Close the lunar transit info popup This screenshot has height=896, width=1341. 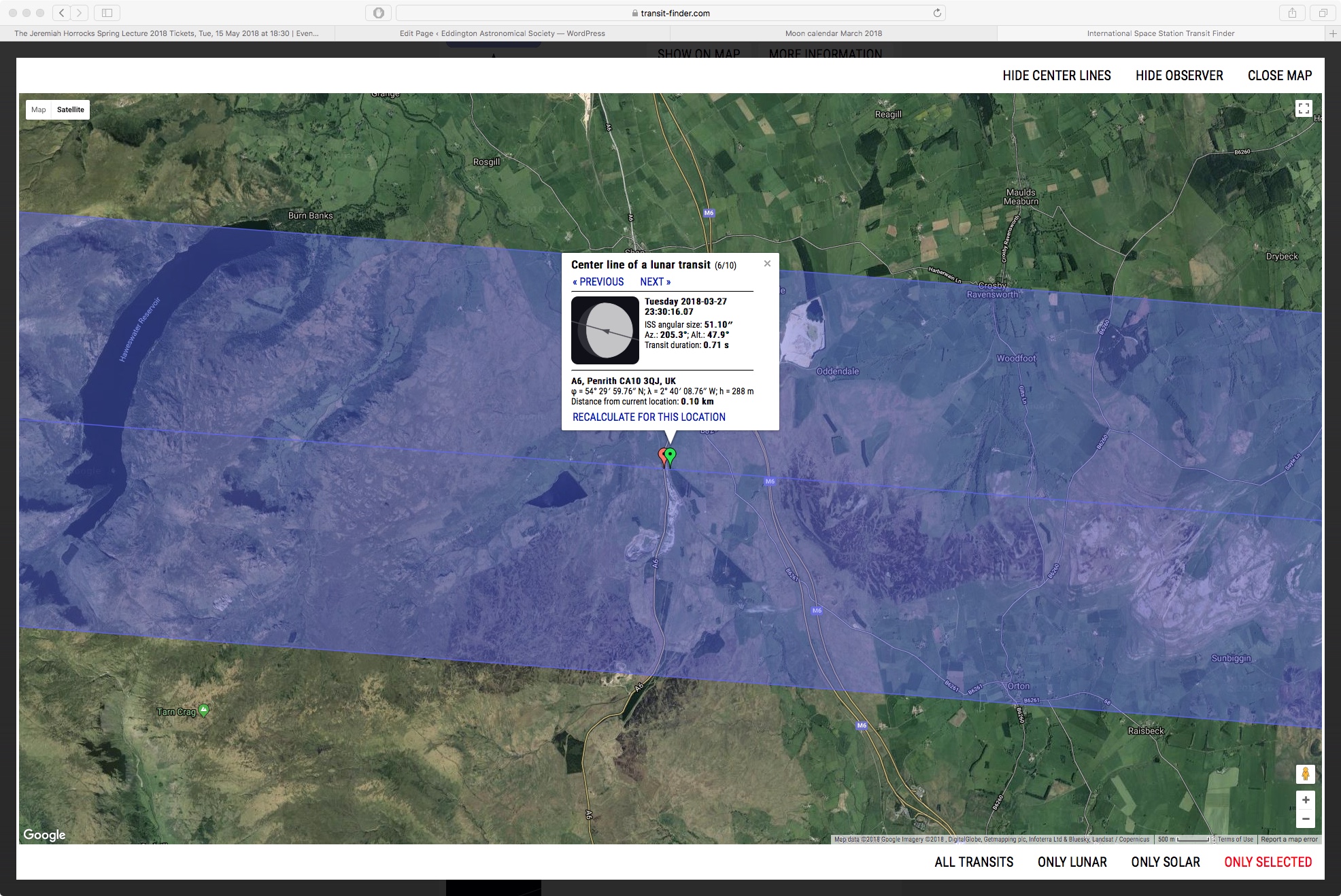pyautogui.click(x=767, y=264)
